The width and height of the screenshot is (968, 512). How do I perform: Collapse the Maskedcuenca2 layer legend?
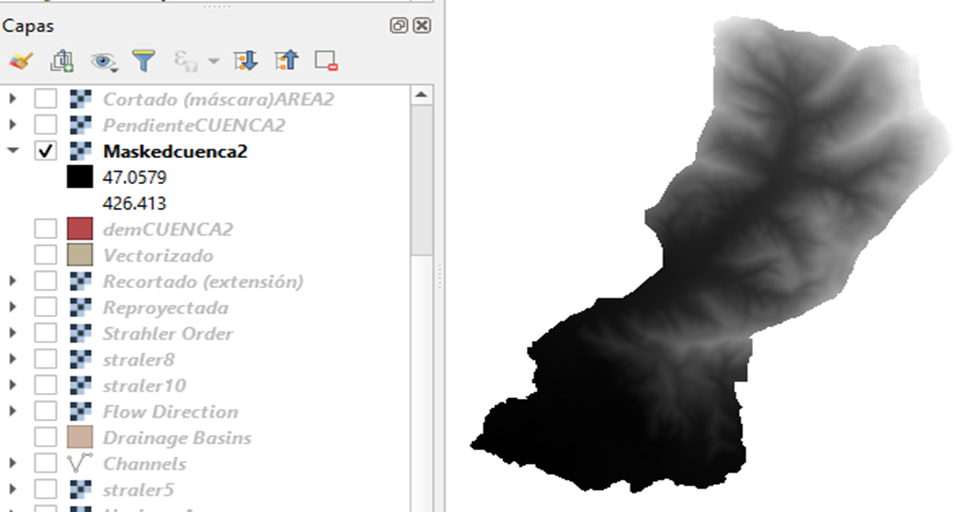(13, 152)
